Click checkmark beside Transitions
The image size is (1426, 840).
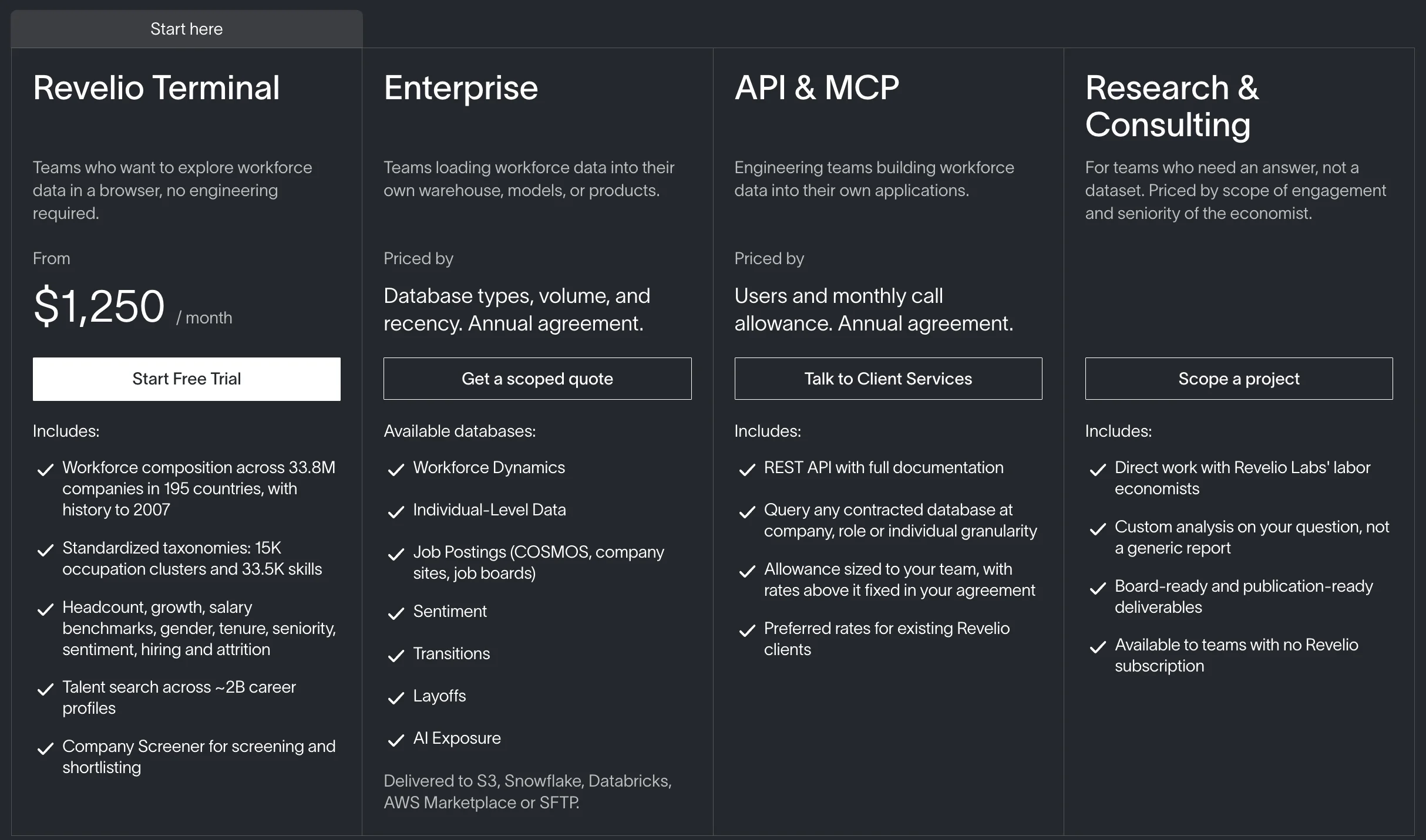point(396,656)
